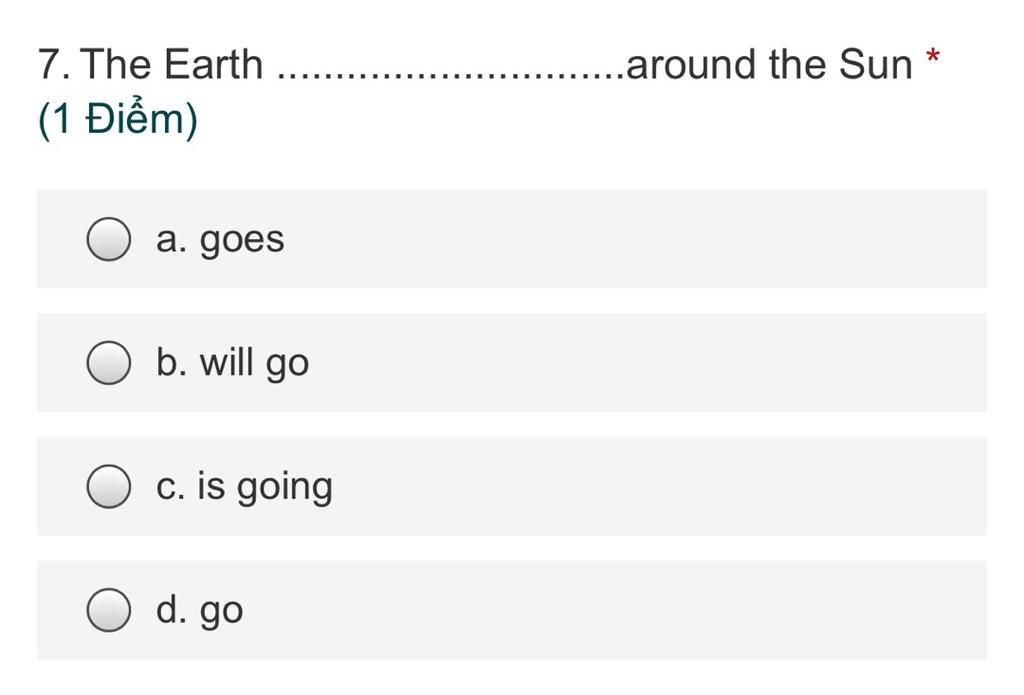Click empty gray area of the 'will go' option row

647,363
